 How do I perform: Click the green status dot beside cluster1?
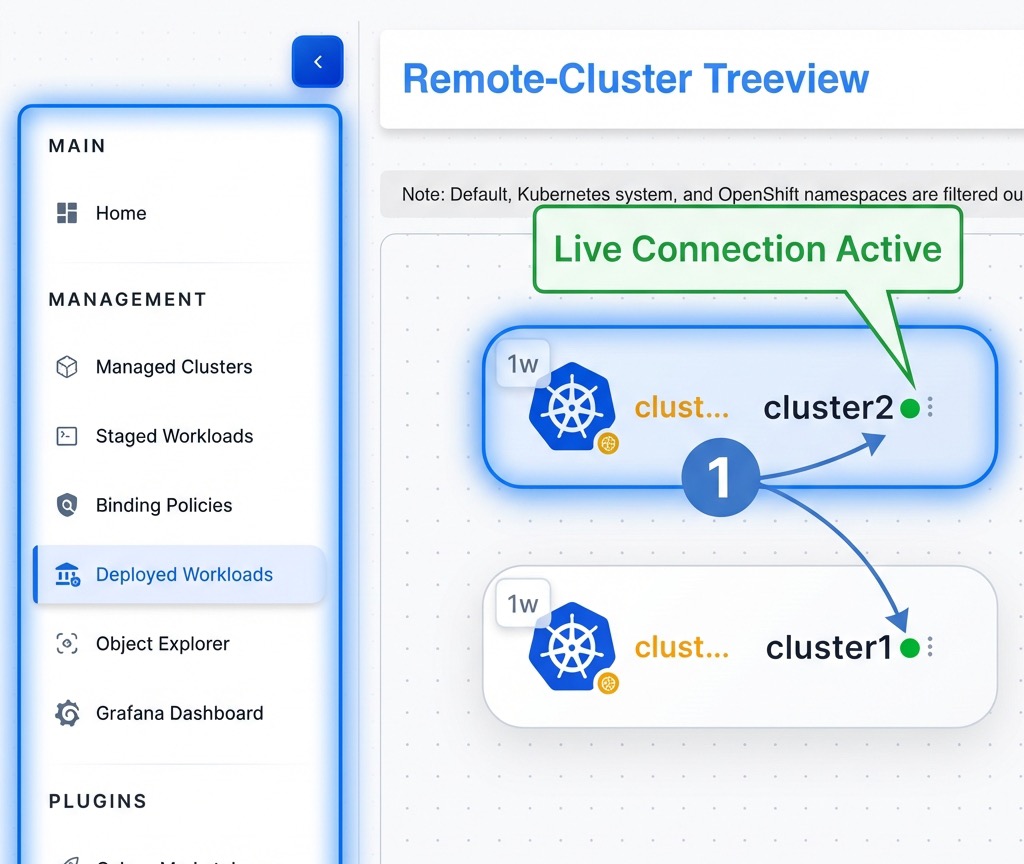[x=909, y=648]
